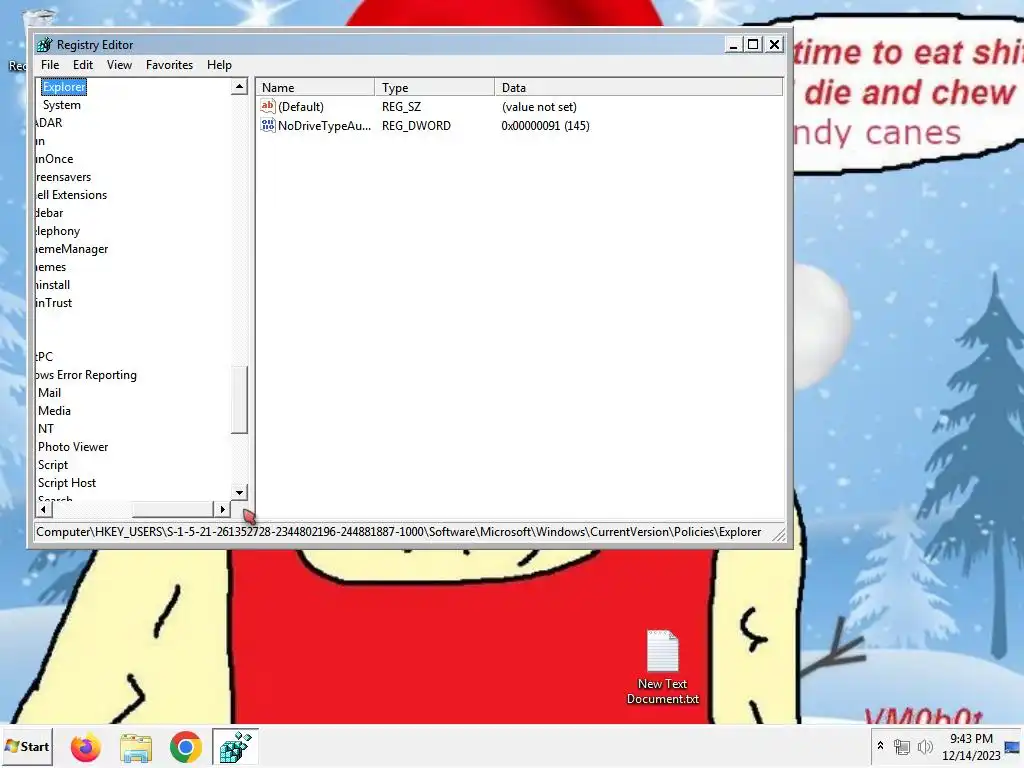Select the WinTrust tree key

click(54, 302)
